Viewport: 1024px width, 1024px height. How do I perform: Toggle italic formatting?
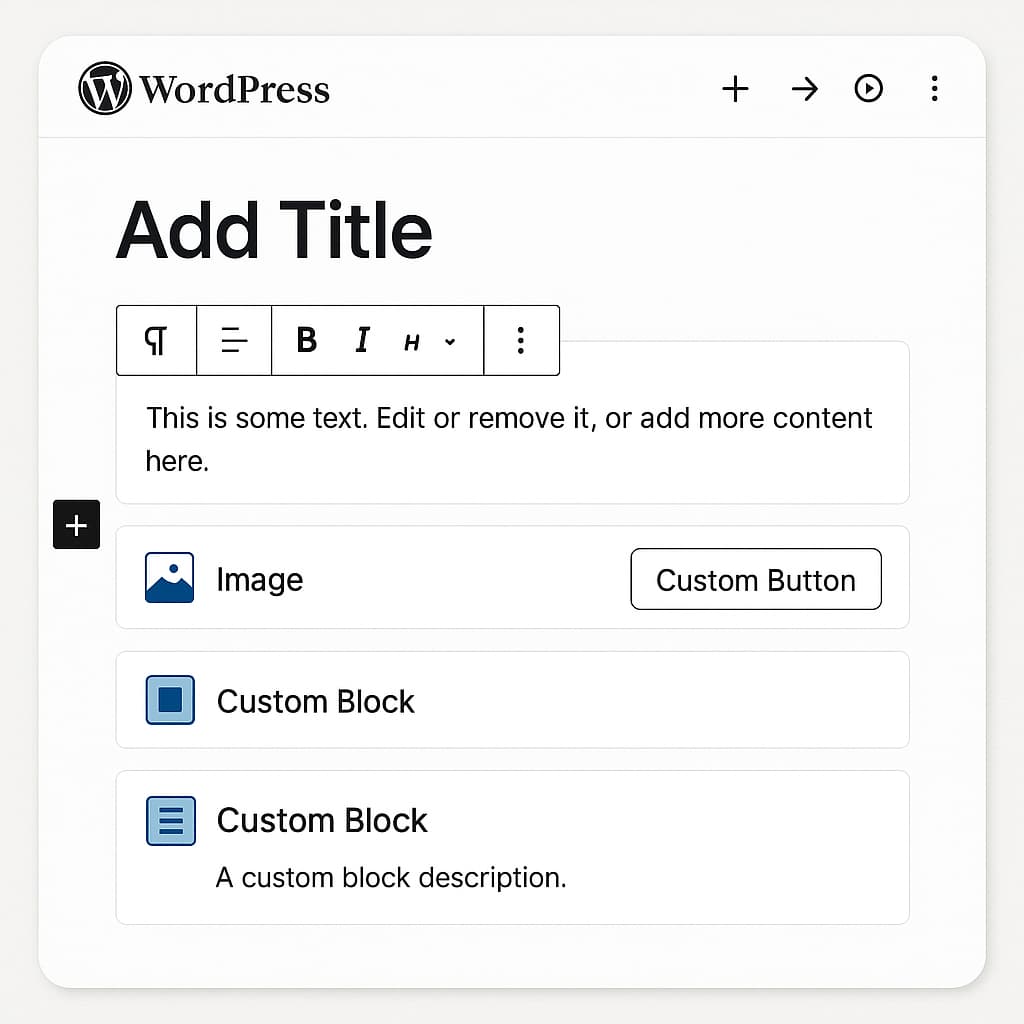[362, 341]
